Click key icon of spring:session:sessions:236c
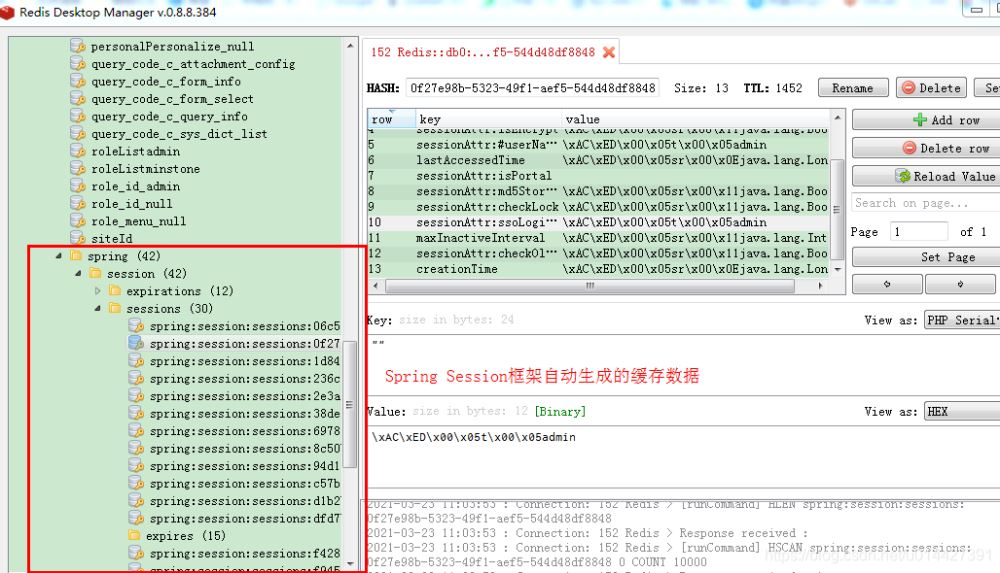Image resolution: width=1000 pixels, height=573 pixels. pos(136,378)
